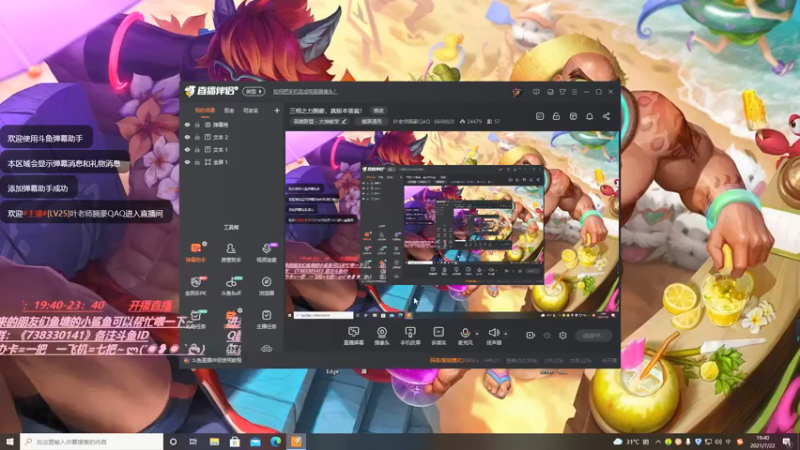Add a new scene with plus button
Screen dimensions: 800x450
pyautogui.click(x=277, y=110)
